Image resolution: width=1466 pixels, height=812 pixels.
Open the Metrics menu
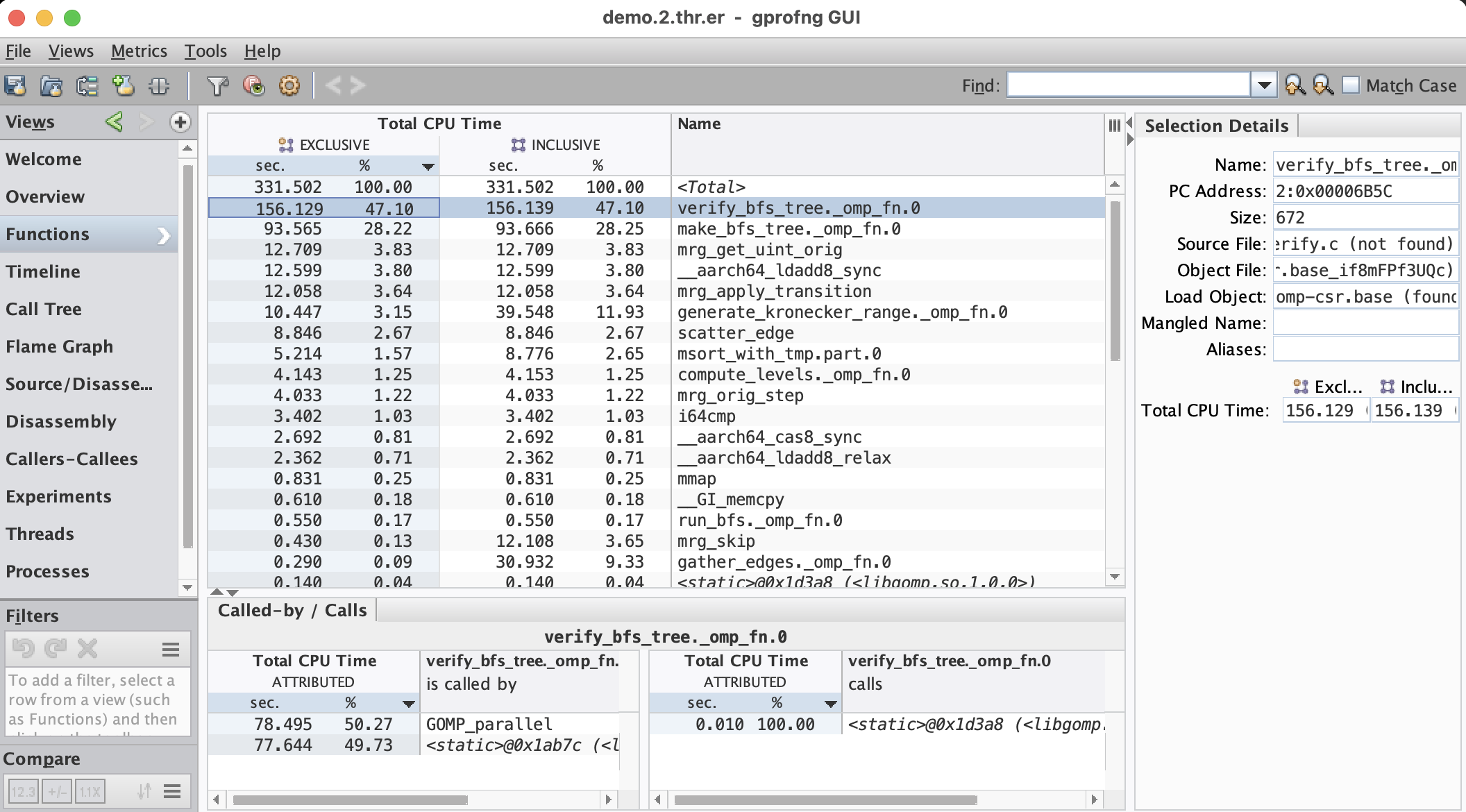click(x=139, y=51)
